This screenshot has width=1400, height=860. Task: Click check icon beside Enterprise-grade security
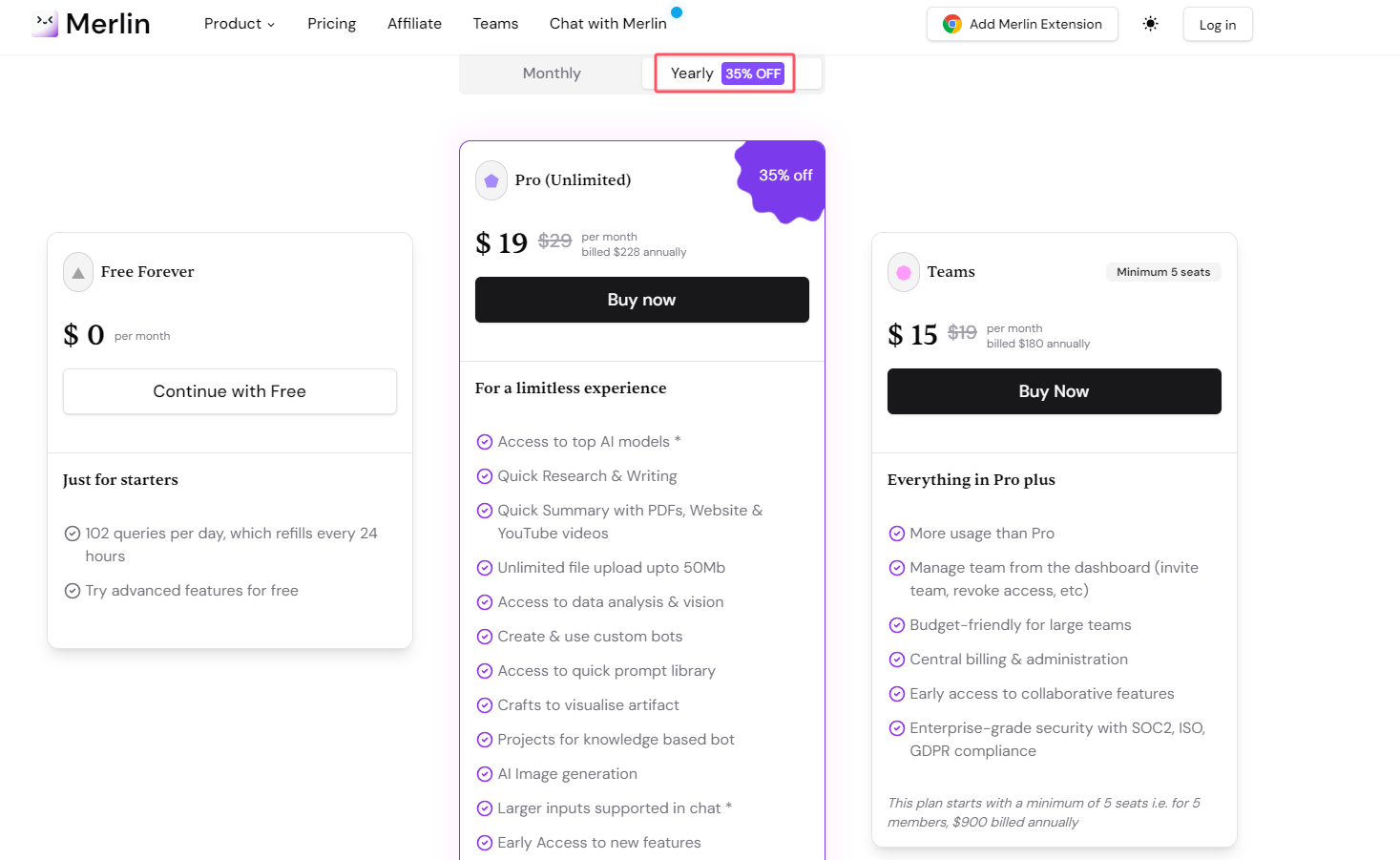click(896, 728)
